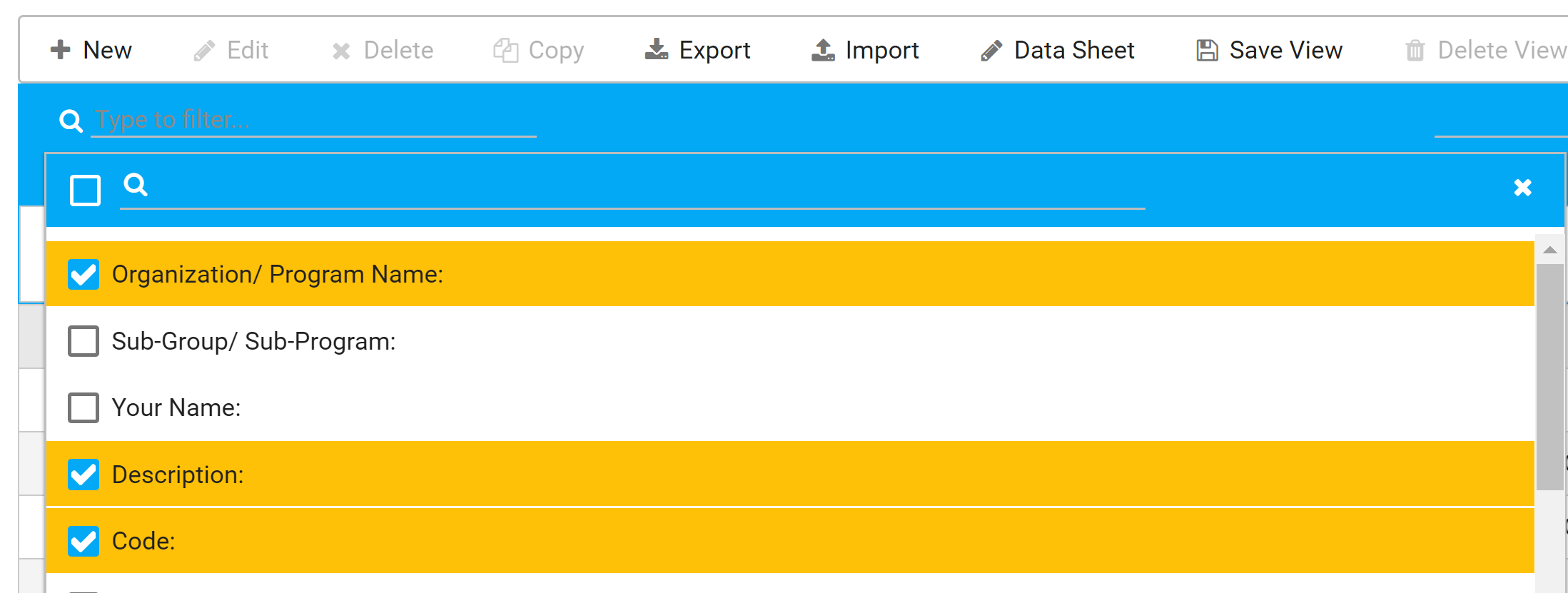Click the Import upload icon
The width and height of the screenshot is (1568, 593).
coord(823,50)
